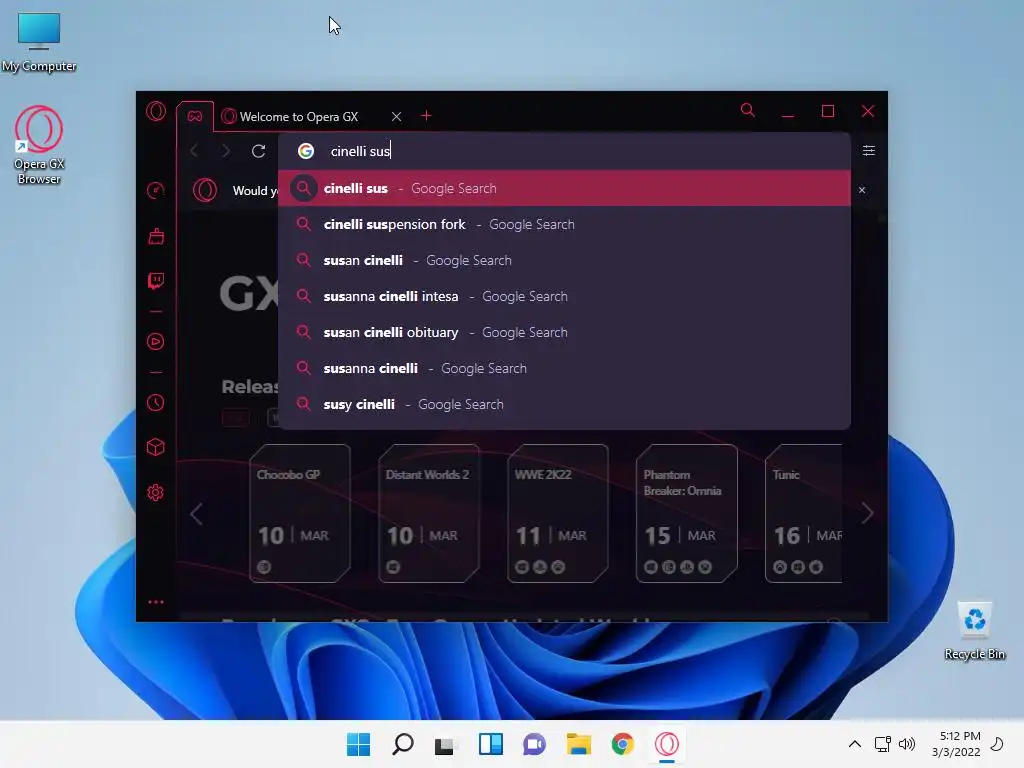Choose the 'susan cinelli' suggestion
Image resolution: width=1024 pixels, height=768 pixels.
(564, 260)
